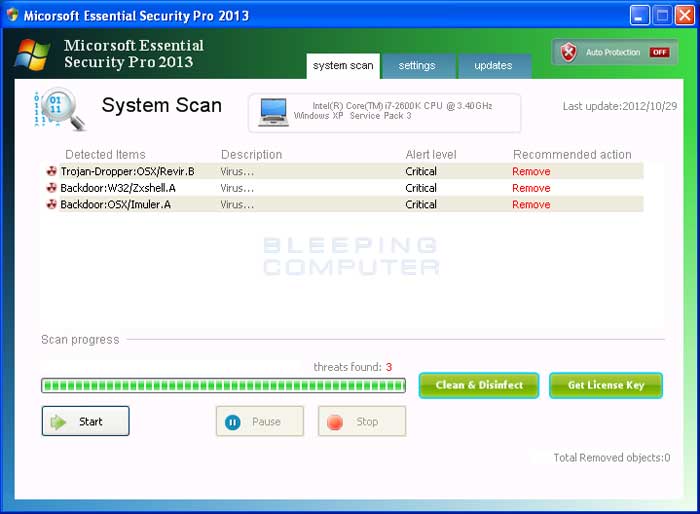Click the Windows flag logo in header
The width and height of the screenshot is (700, 514).
click(32, 54)
